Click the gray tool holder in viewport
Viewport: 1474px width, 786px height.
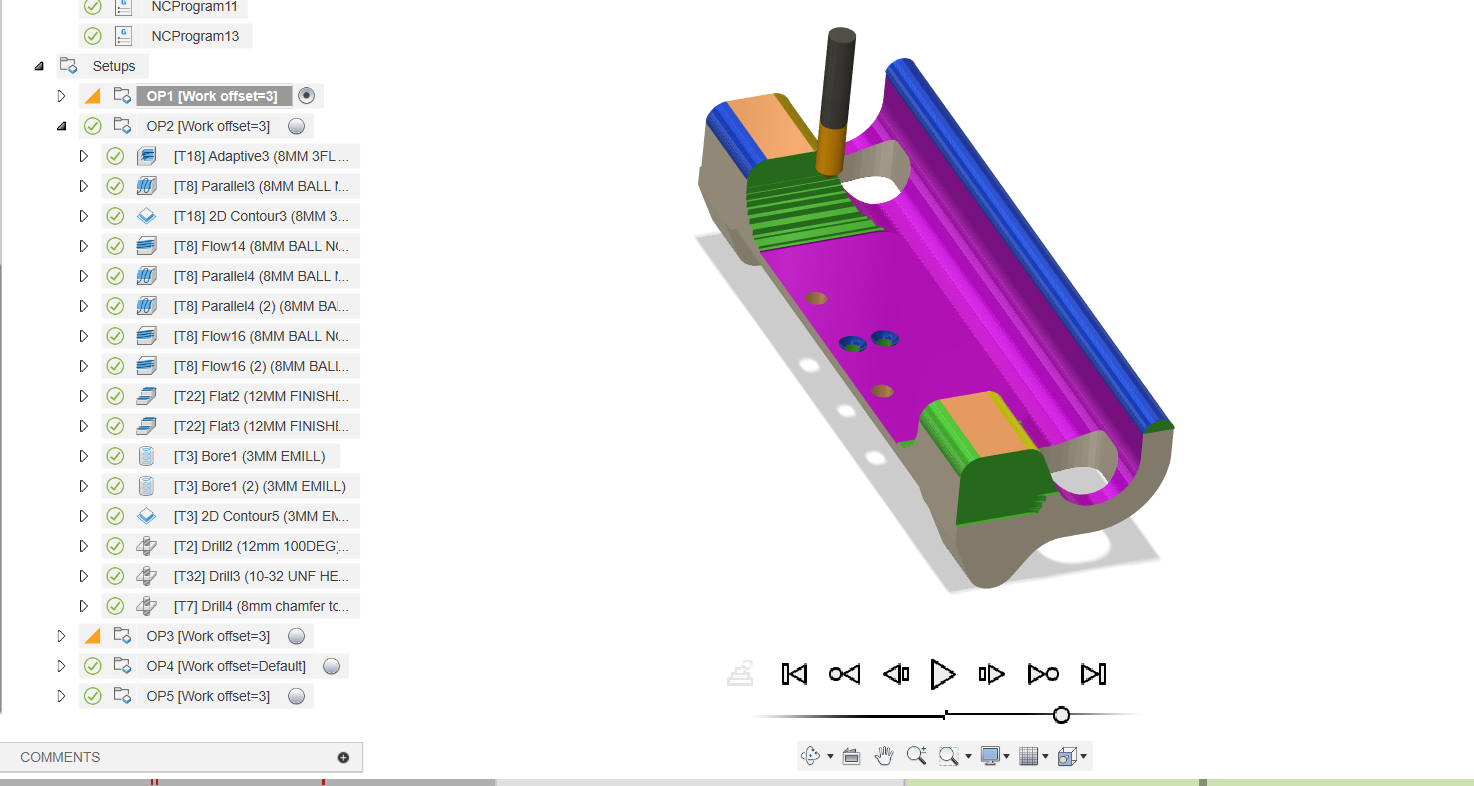(837, 78)
